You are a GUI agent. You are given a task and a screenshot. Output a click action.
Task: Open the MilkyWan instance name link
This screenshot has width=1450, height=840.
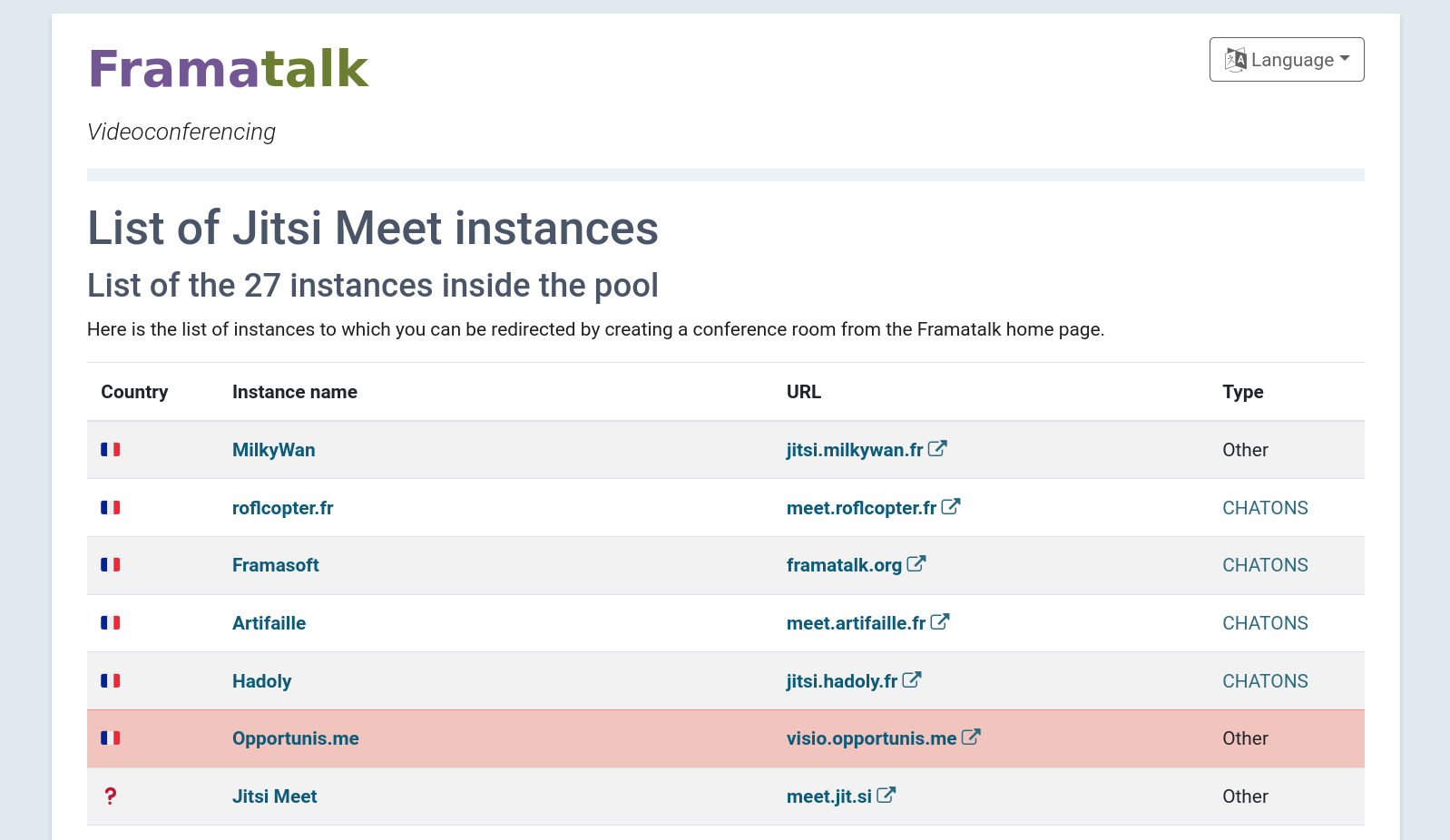tap(273, 450)
